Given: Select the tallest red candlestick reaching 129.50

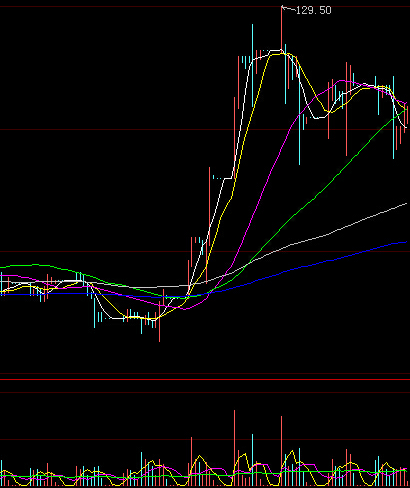Looking at the screenshot, I should point(282,28).
